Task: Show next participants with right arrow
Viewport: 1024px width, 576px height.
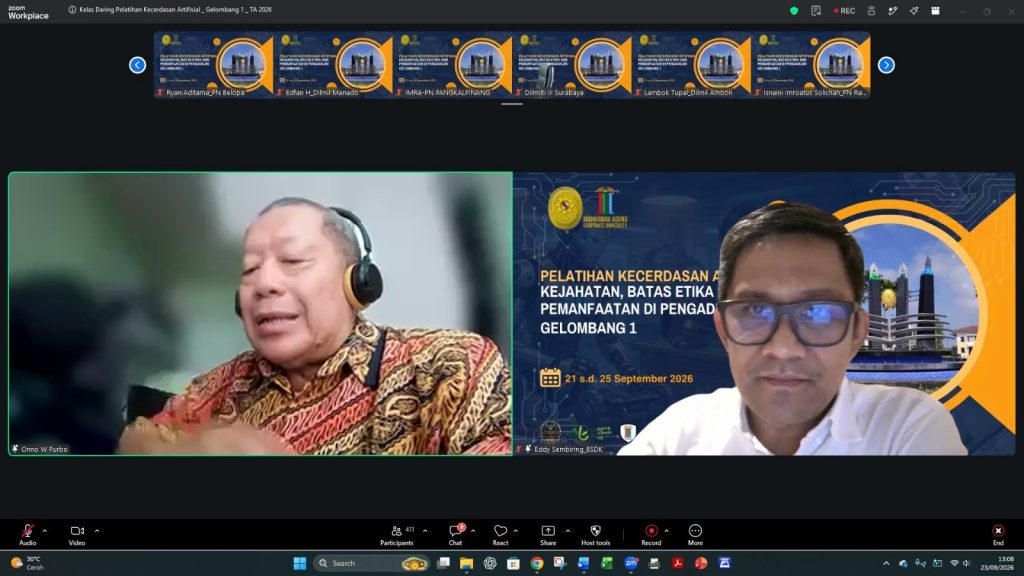Action: click(886, 65)
